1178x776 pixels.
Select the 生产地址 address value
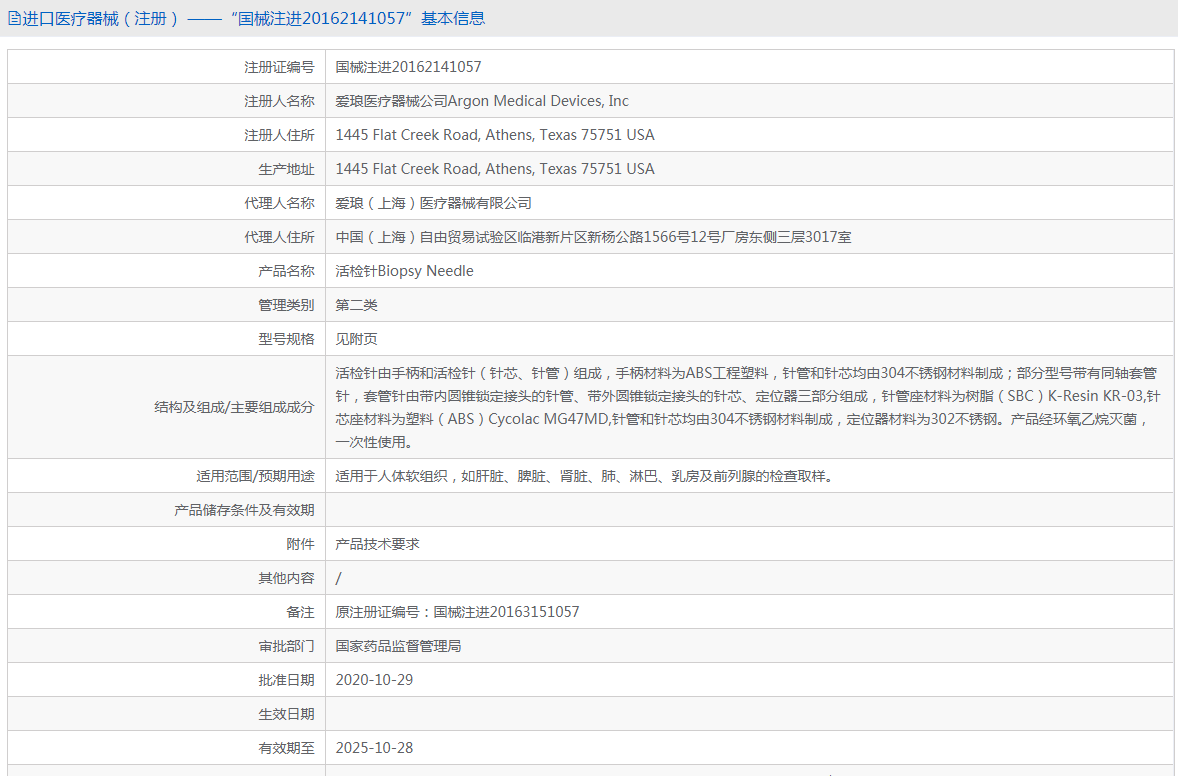[x=494, y=169]
